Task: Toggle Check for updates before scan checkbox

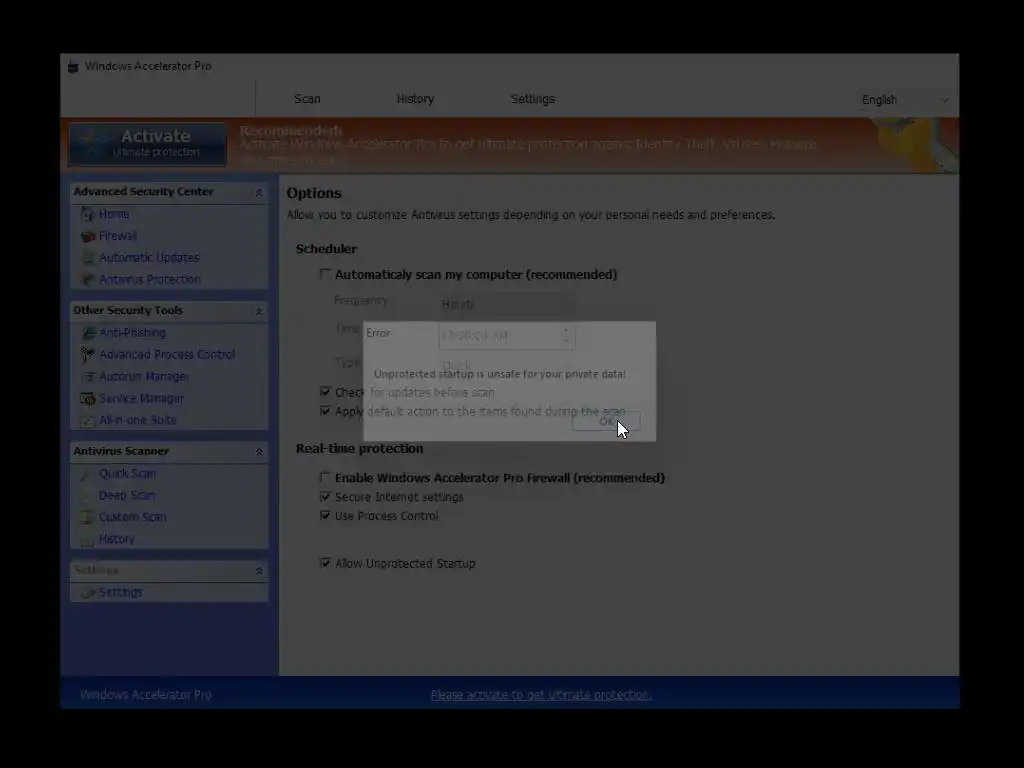Action: point(325,392)
